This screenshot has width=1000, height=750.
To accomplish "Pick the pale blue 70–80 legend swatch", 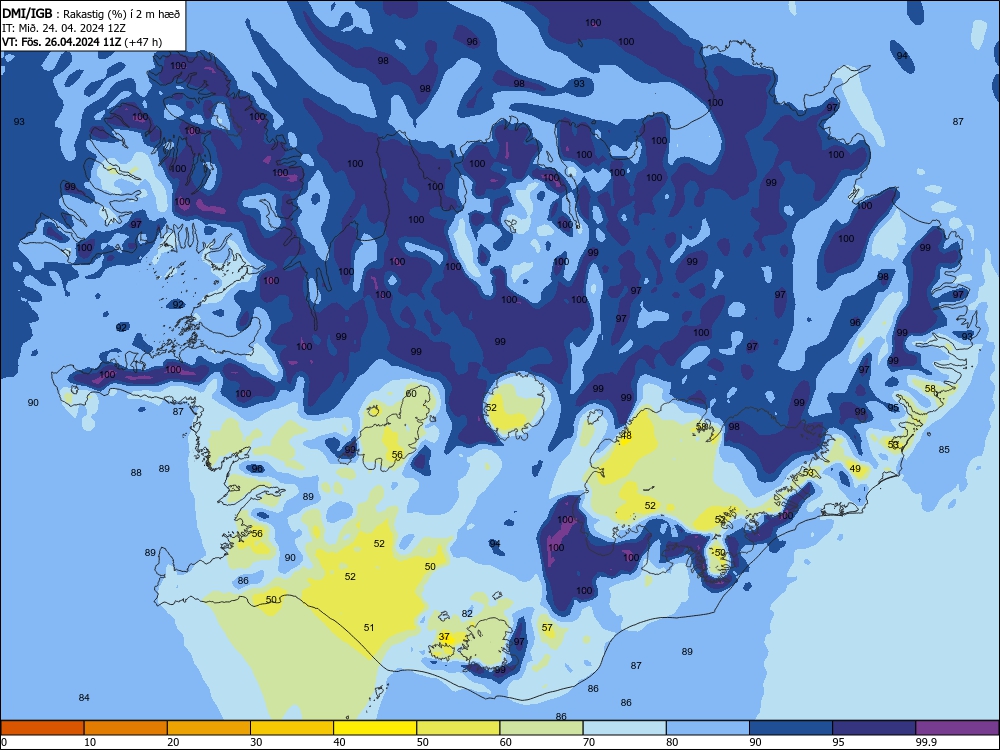I will pos(624,728).
